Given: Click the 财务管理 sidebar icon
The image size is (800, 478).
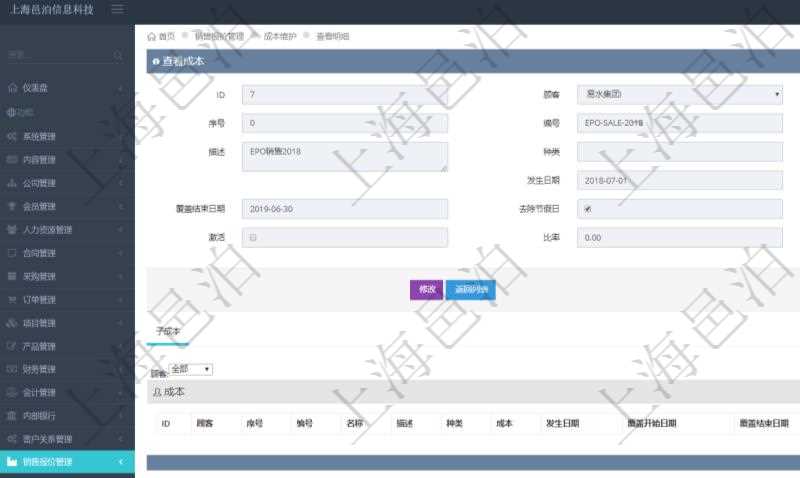Looking at the screenshot, I should tap(12, 369).
